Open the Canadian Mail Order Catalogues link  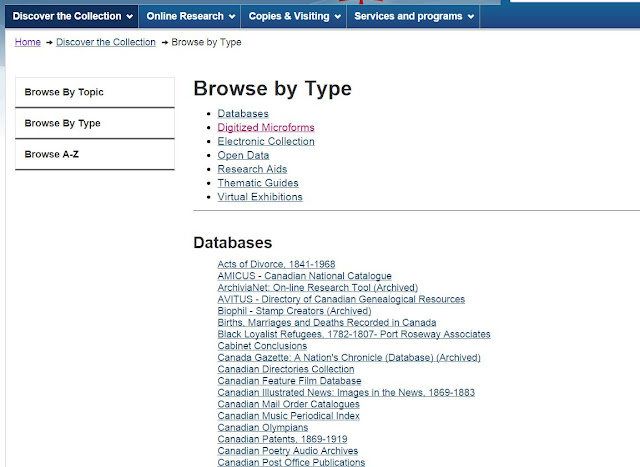289,404
